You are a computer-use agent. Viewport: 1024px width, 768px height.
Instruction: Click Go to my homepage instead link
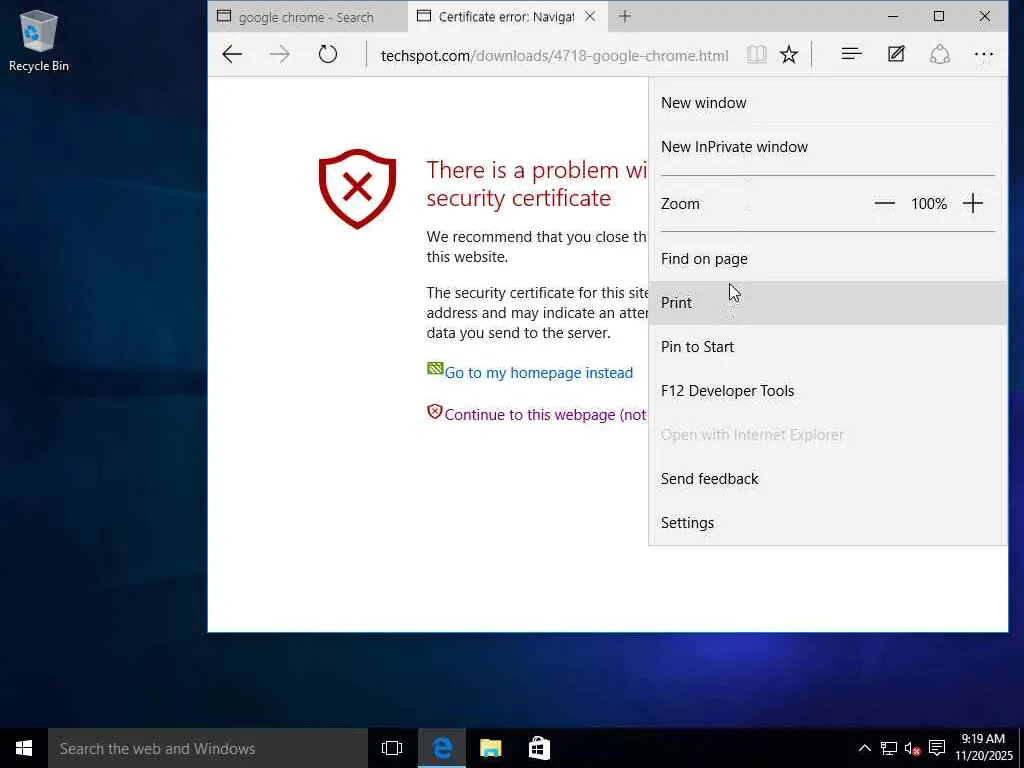[538, 373]
